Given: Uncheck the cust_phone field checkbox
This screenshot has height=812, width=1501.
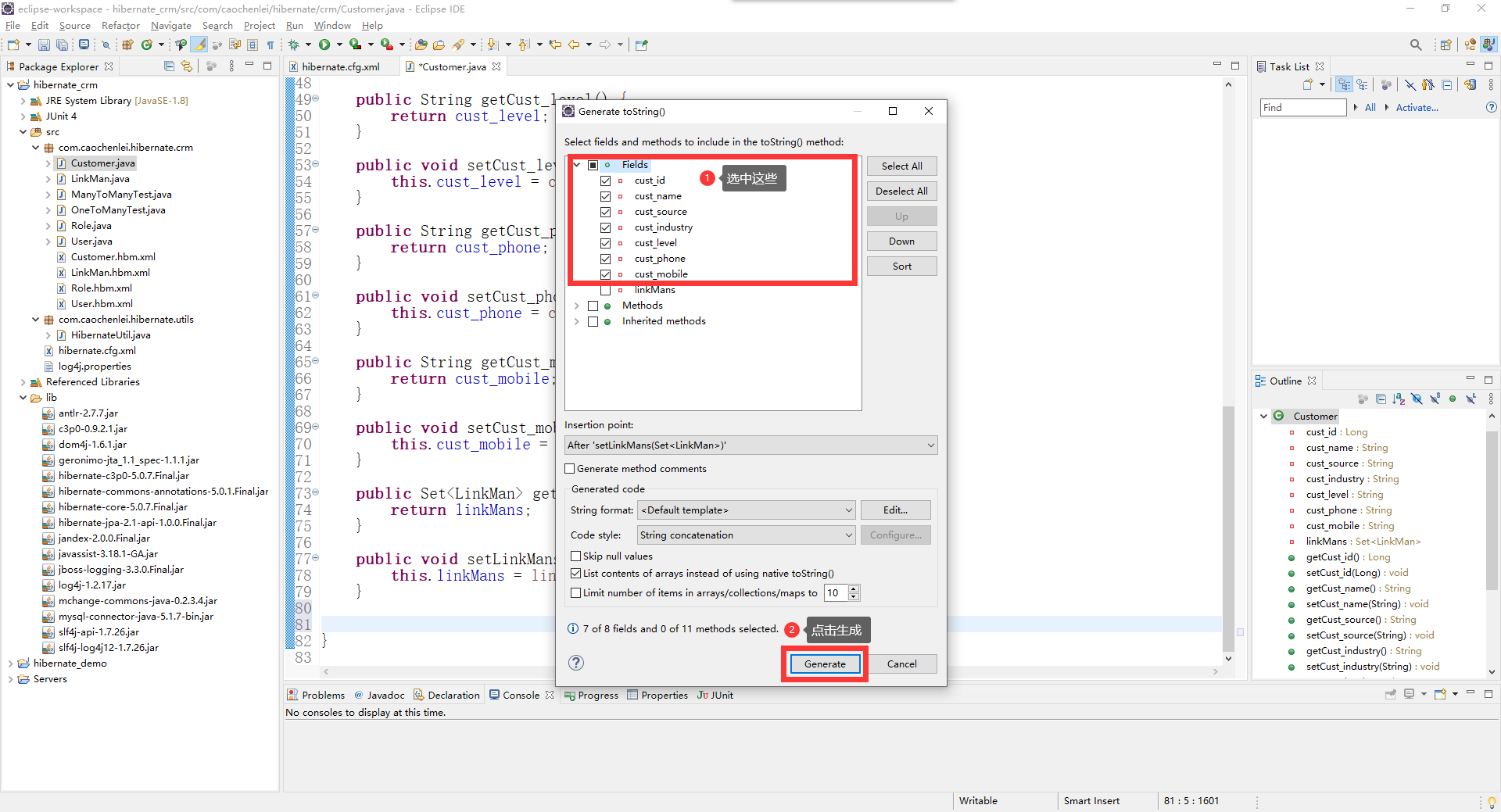Looking at the screenshot, I should coord(605,259).
